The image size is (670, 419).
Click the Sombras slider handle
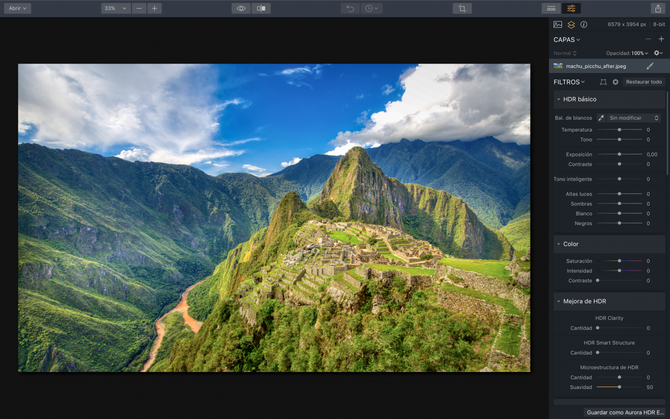619,204
